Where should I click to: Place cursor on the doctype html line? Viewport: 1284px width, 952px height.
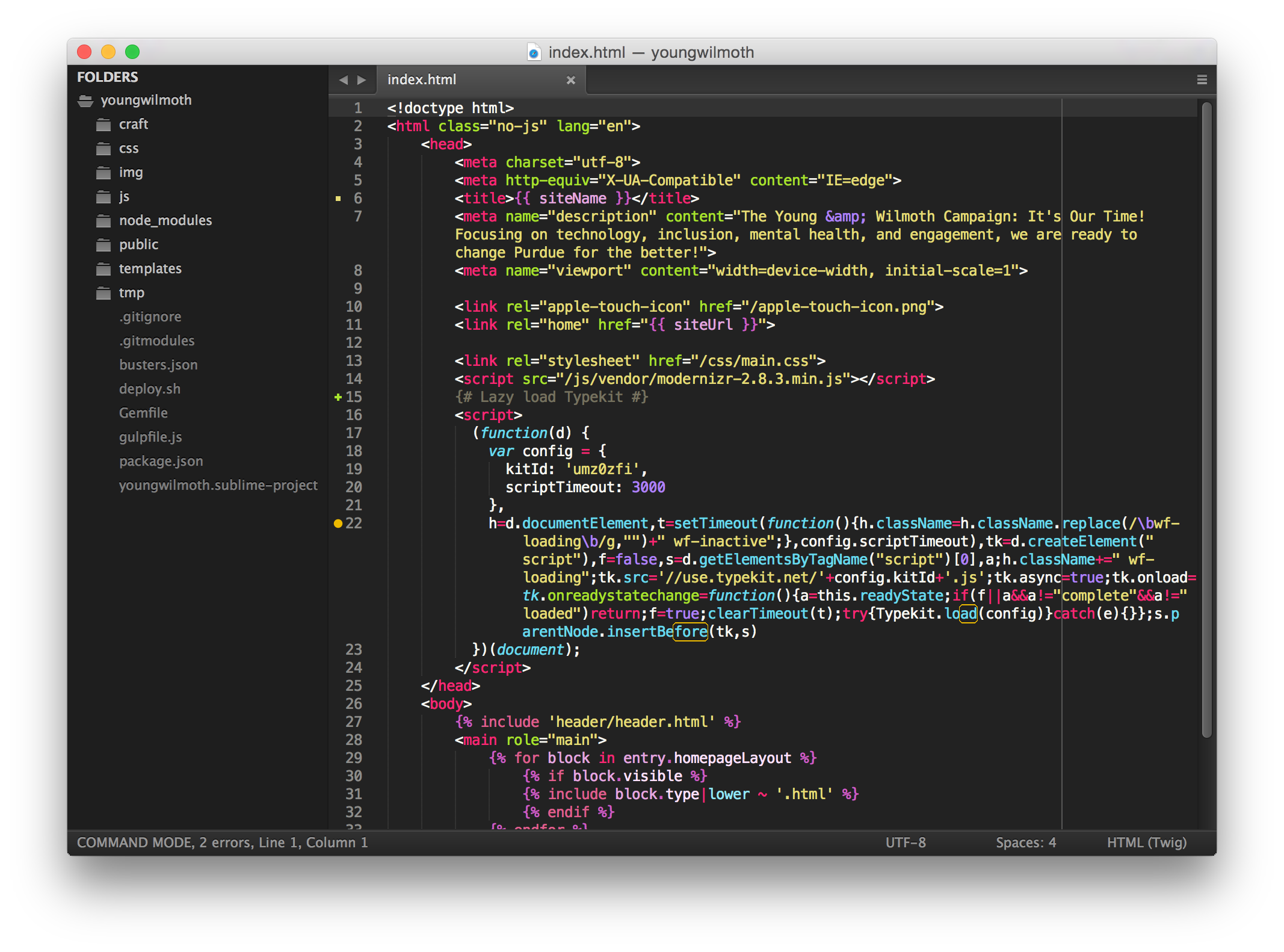click(x=451, y=108)
